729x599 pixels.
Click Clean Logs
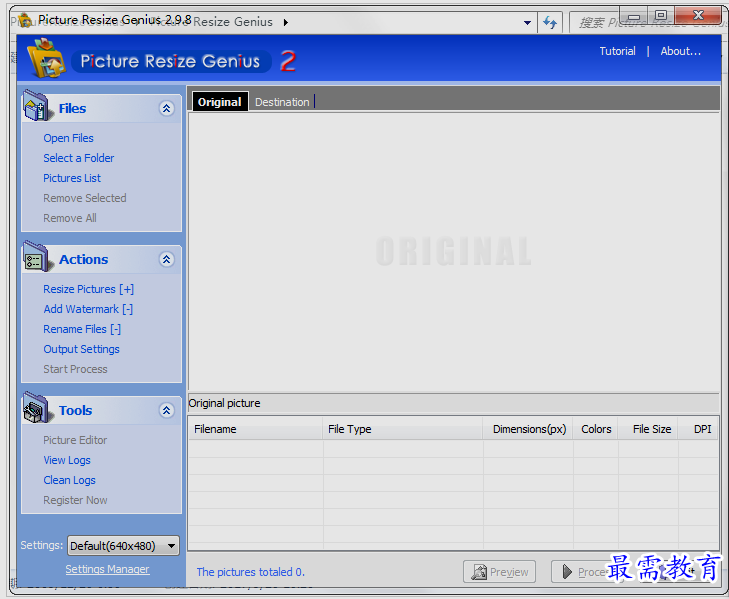(x=69, y=480)
